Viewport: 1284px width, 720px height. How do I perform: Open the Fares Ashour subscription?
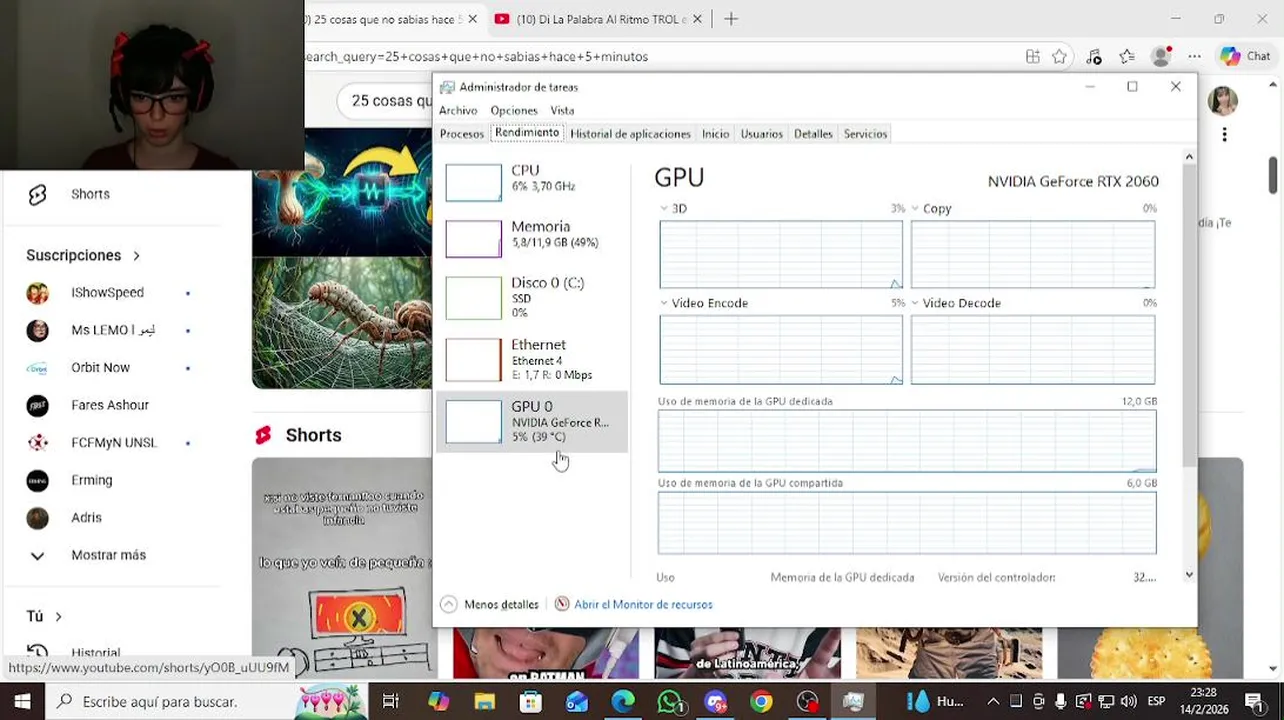(x=110, y=405)
